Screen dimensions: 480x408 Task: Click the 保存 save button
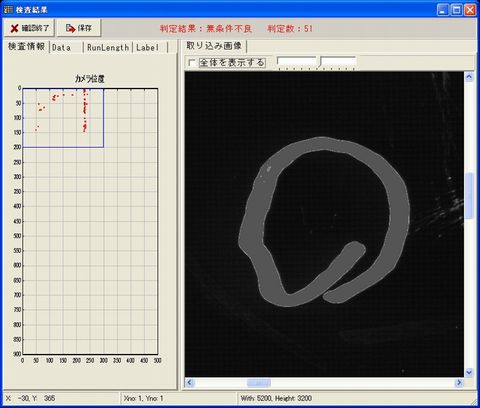[x=79, y=28]
